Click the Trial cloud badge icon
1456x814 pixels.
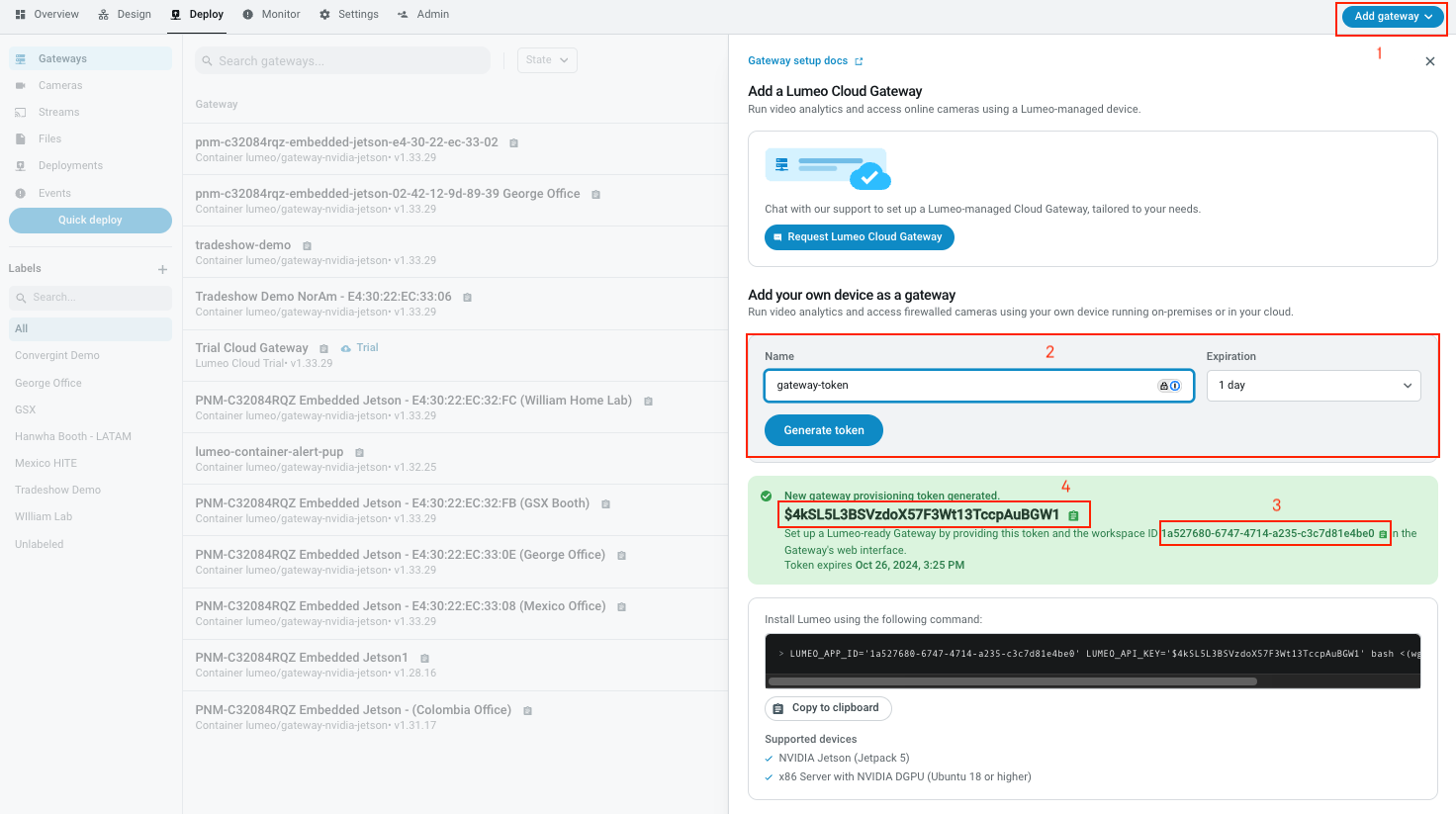coord(346,348)
